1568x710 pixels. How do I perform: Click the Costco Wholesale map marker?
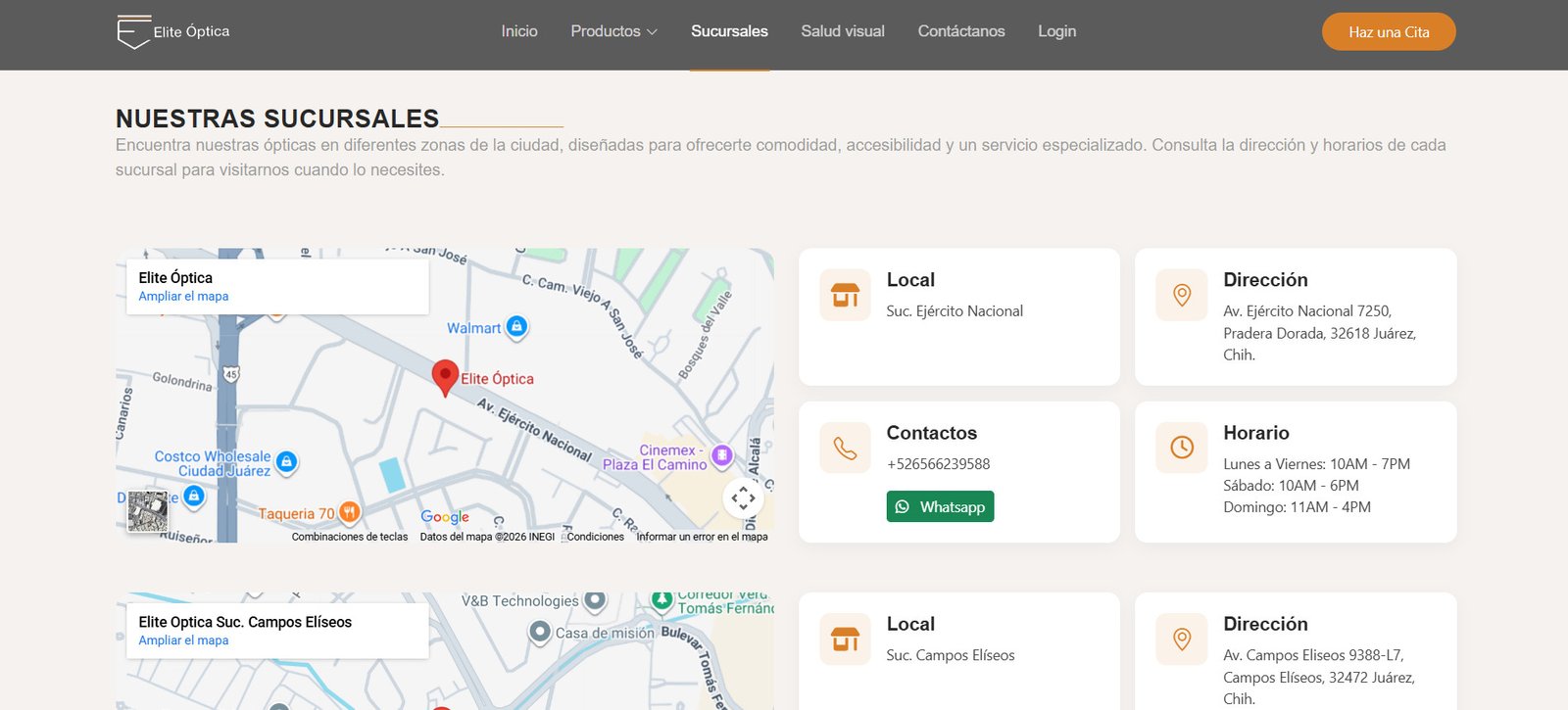pos(286,461)
